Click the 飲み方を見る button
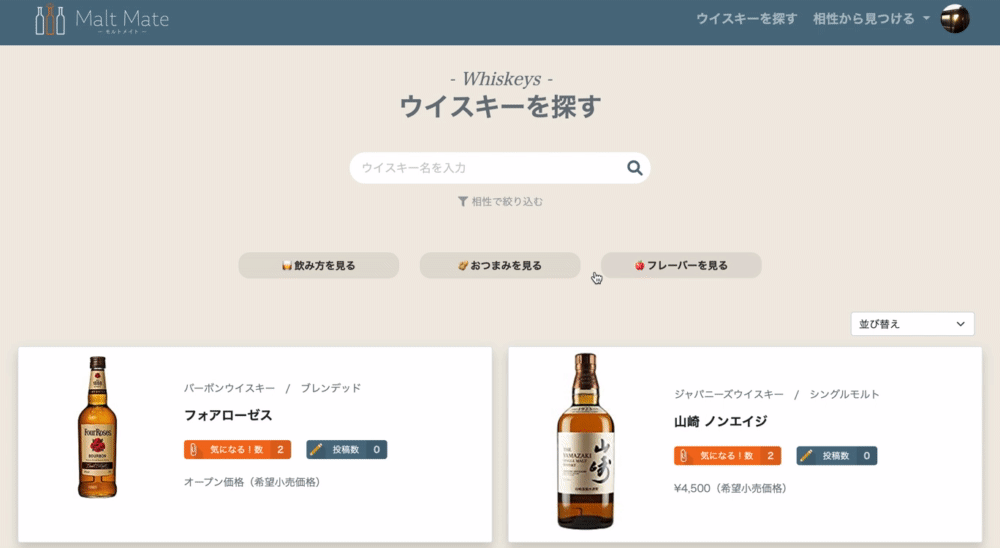Image resolution: width=1000 pixels, height=548 pixels. (x=319, y=265)
